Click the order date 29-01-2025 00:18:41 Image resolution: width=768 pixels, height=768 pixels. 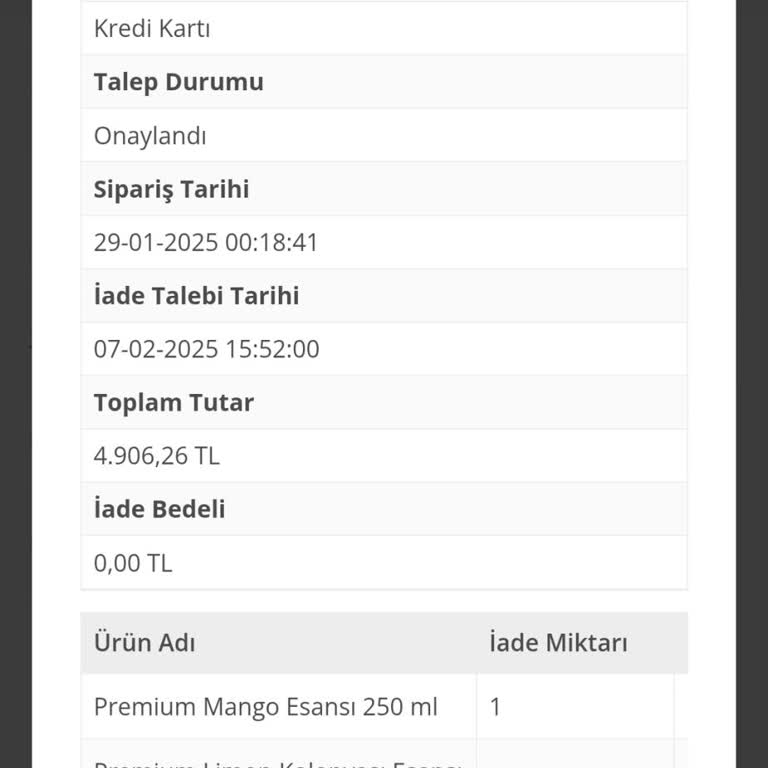point(206,242)
